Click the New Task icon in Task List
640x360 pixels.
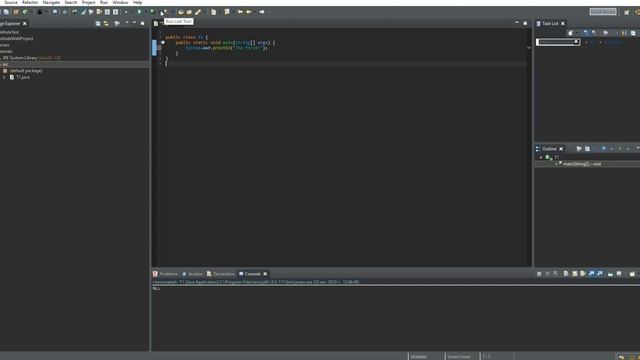point(571,33)
